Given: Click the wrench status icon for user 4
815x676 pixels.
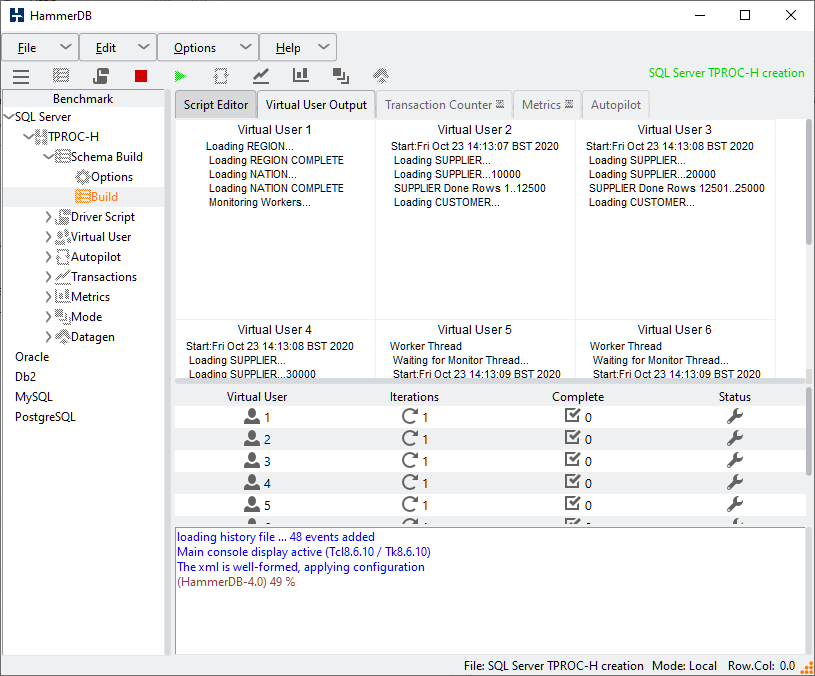Looking at the screenshot, I should [x=734, y=483].
